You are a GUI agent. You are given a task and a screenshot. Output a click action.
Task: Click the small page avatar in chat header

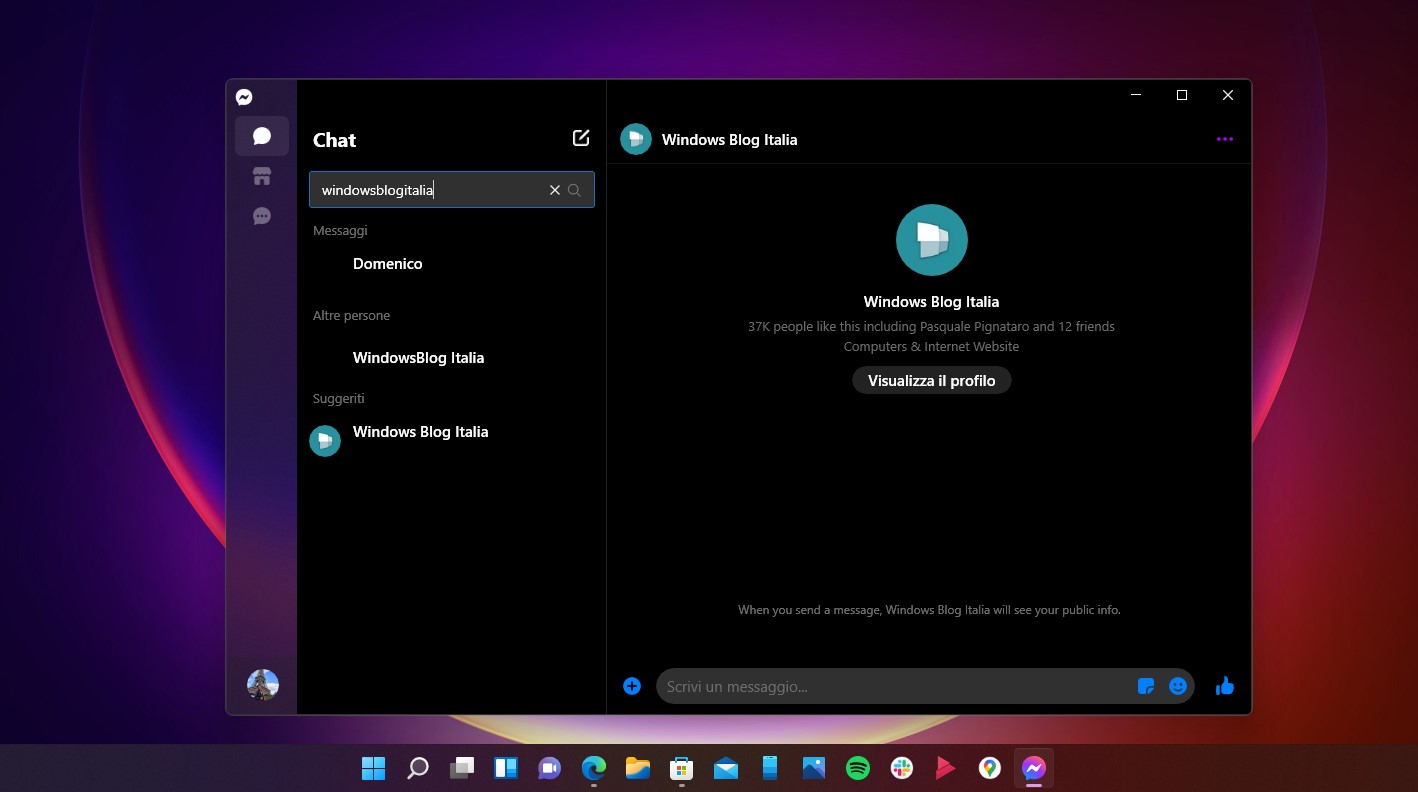pyautogui.click(x=636, y=139)
